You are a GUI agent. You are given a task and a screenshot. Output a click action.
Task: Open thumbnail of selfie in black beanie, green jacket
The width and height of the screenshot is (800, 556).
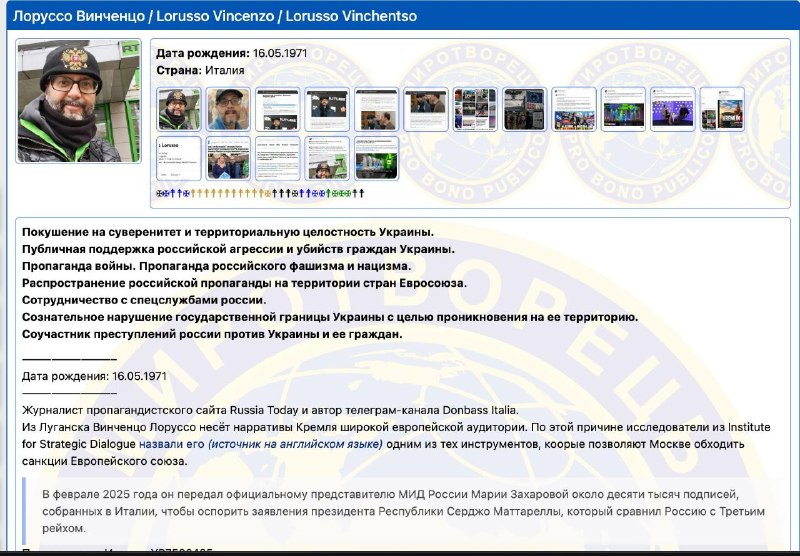pos(179,109)
